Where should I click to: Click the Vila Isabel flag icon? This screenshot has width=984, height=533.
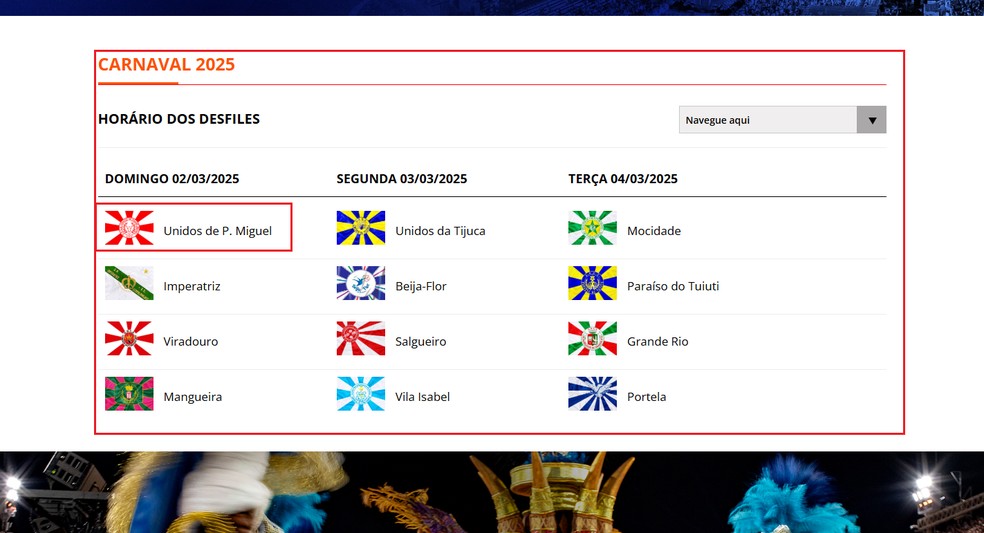361,394
